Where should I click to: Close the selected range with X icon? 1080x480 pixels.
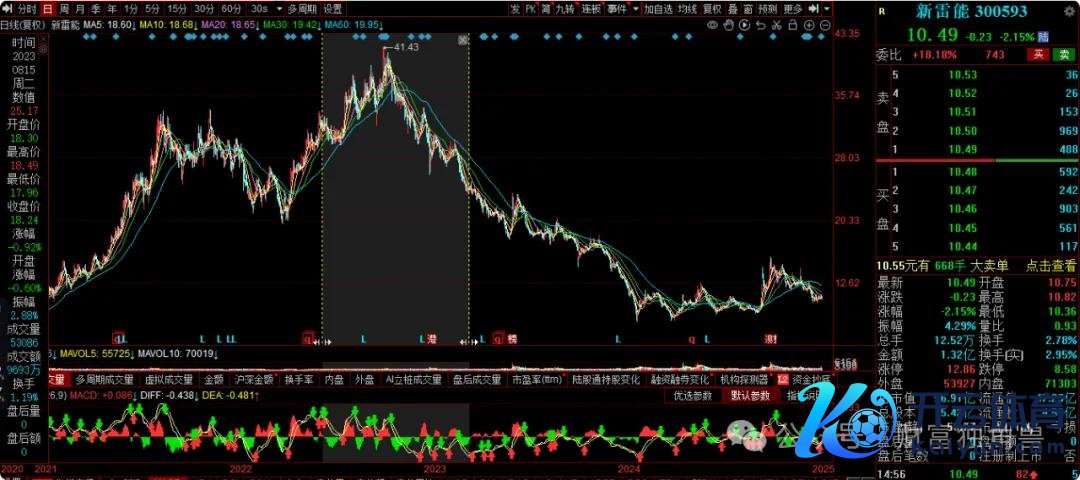(x=462, y=41)
